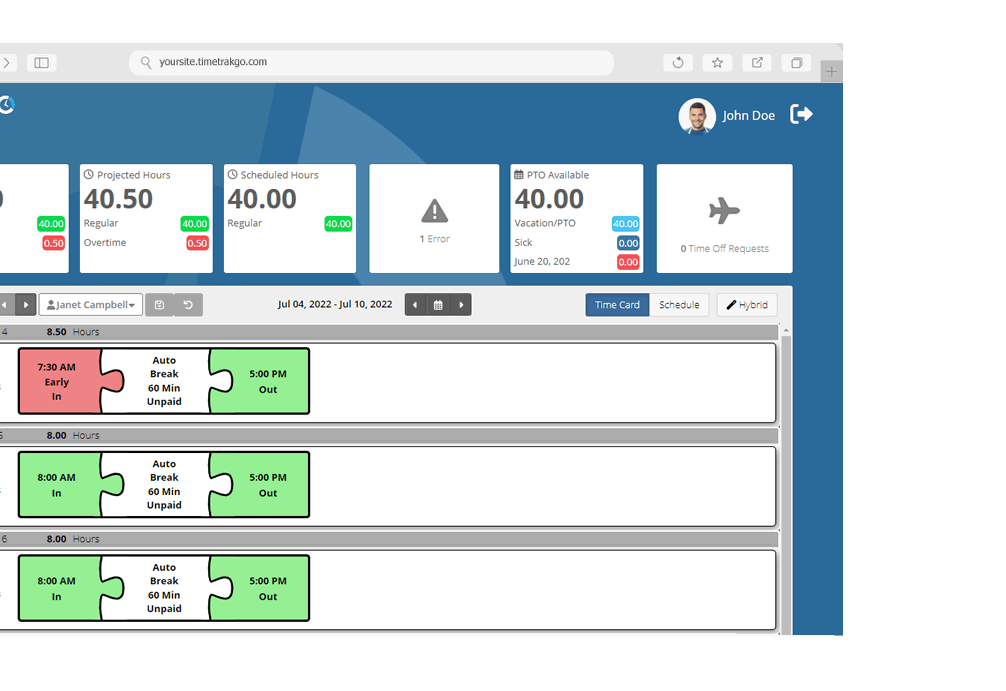Open the Time Off Requests airplane card
The width and height of the screenshot is (1006, 691).
point(724,219)
